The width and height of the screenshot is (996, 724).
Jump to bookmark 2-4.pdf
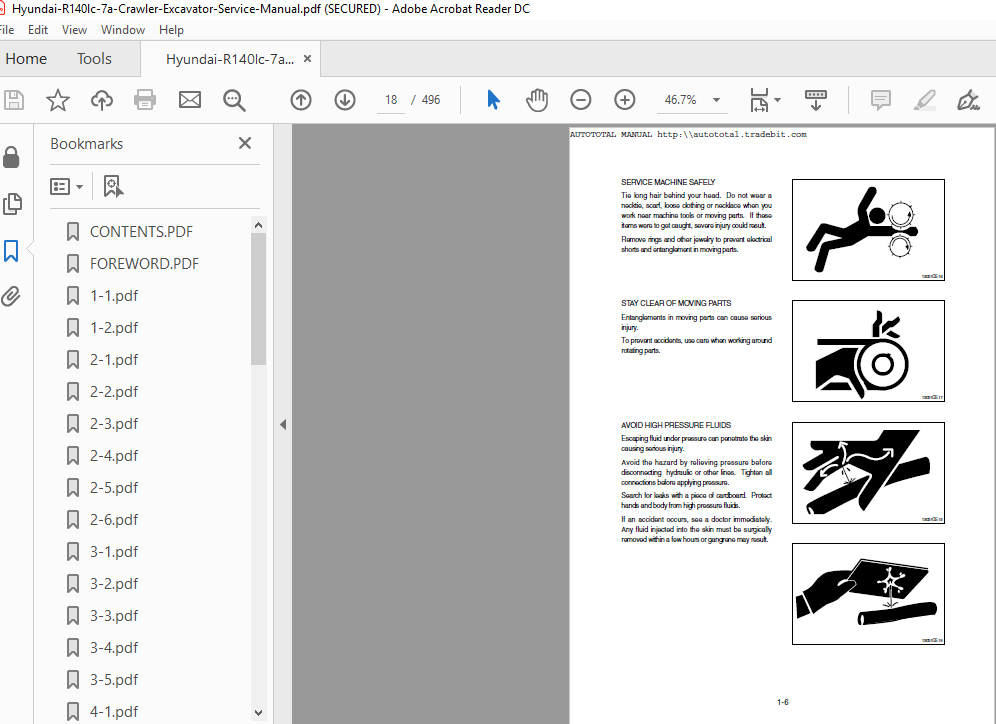(x=114, y=455)
